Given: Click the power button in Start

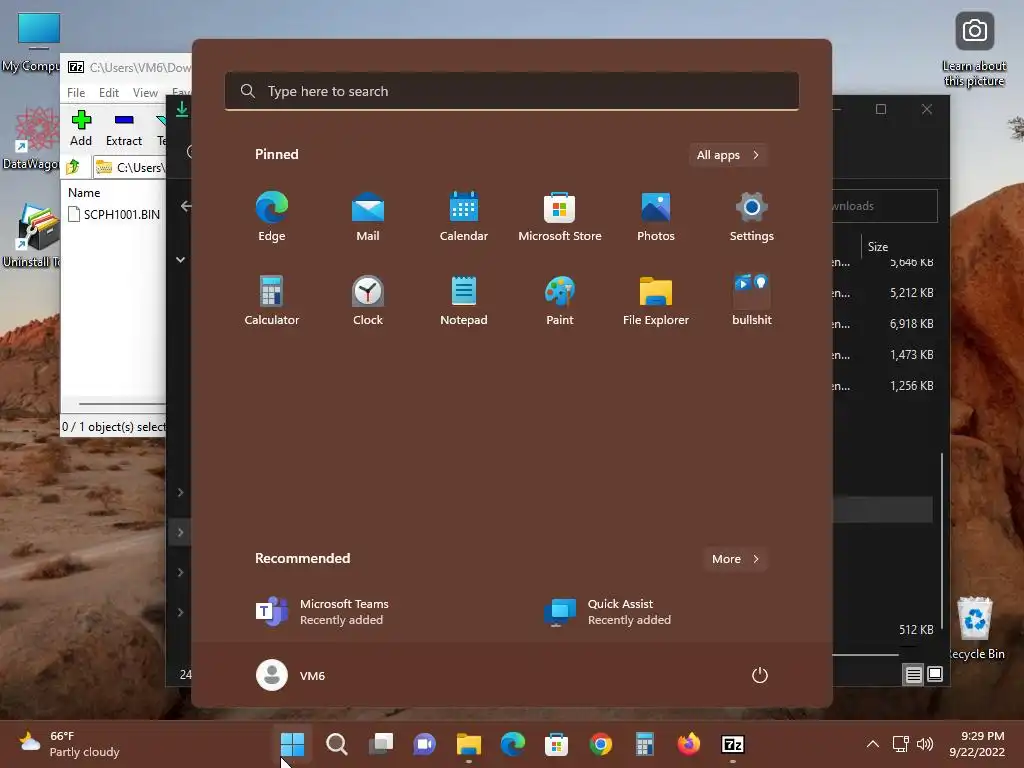Looking at the screenshot, I should point(760,675).
